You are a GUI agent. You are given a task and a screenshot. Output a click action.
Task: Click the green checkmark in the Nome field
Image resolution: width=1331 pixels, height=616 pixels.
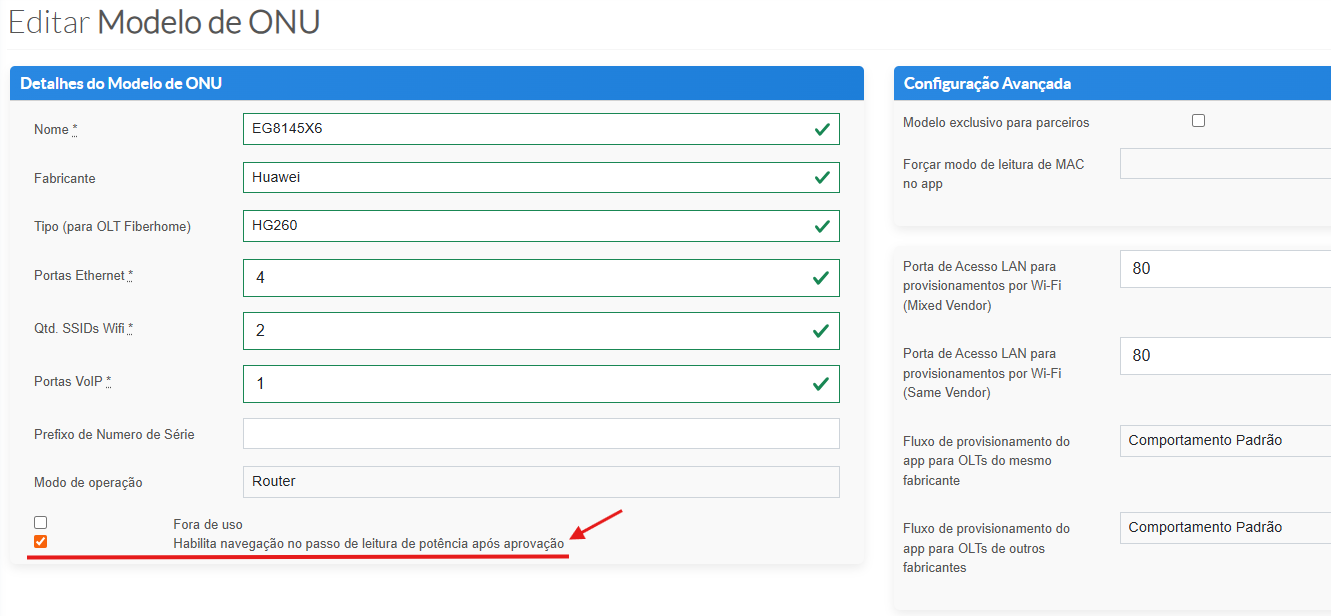pyautogui.click(x=822, y=129)
